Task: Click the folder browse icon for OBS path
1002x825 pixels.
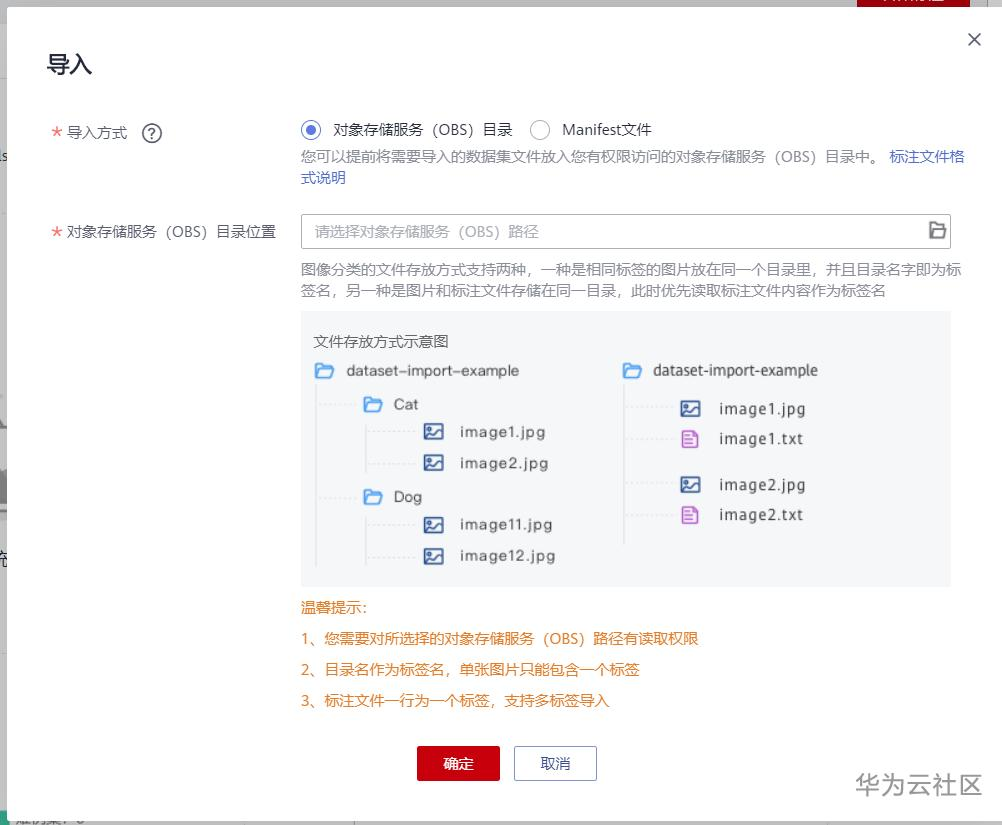Action: click(x=937, y=230)
